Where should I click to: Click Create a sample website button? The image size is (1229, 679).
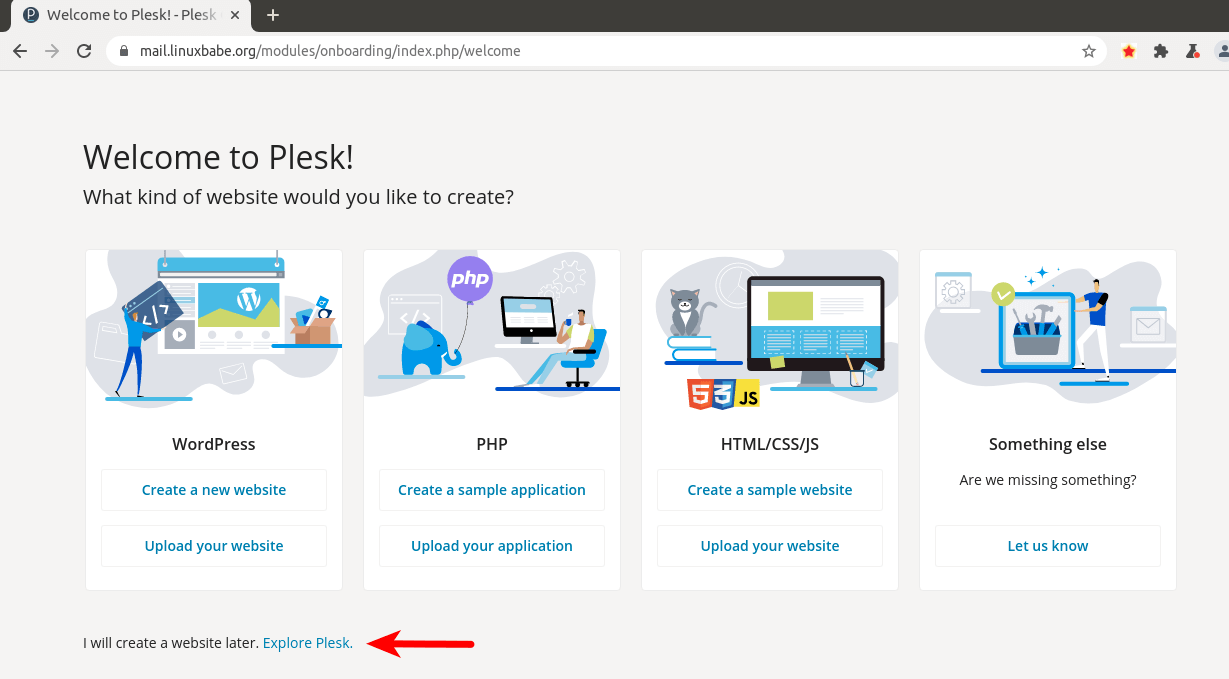770,490
